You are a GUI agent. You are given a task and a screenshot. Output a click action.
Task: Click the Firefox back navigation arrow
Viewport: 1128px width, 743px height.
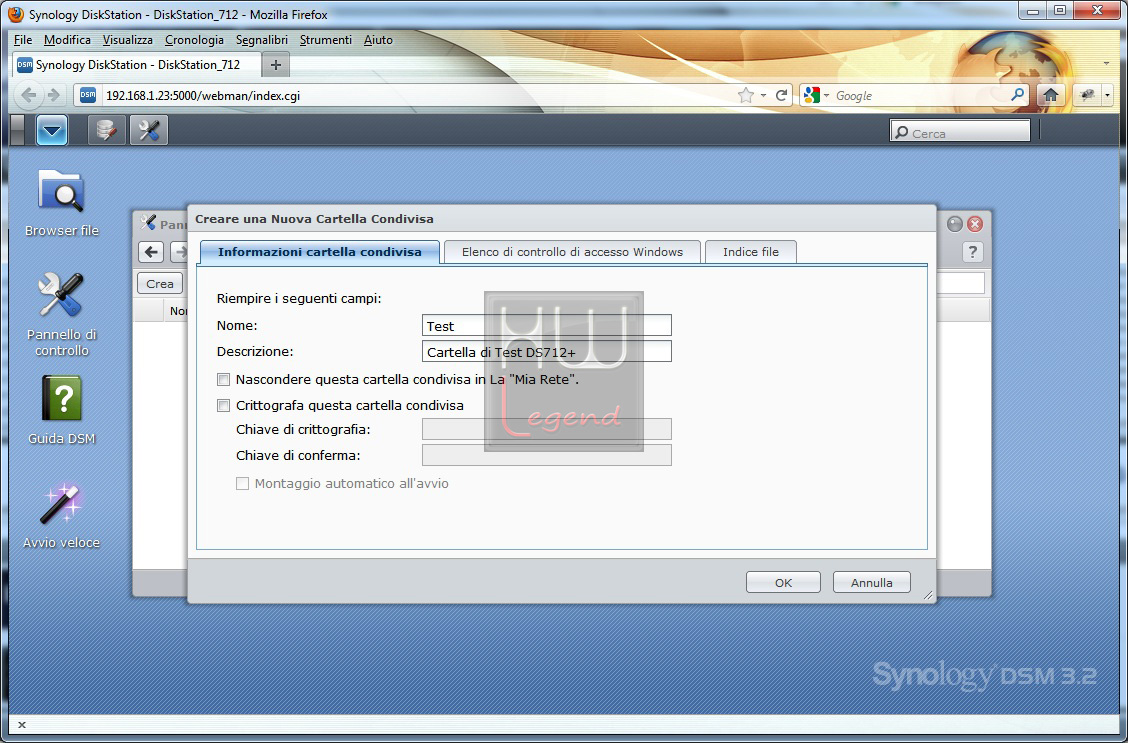point(29,95)
